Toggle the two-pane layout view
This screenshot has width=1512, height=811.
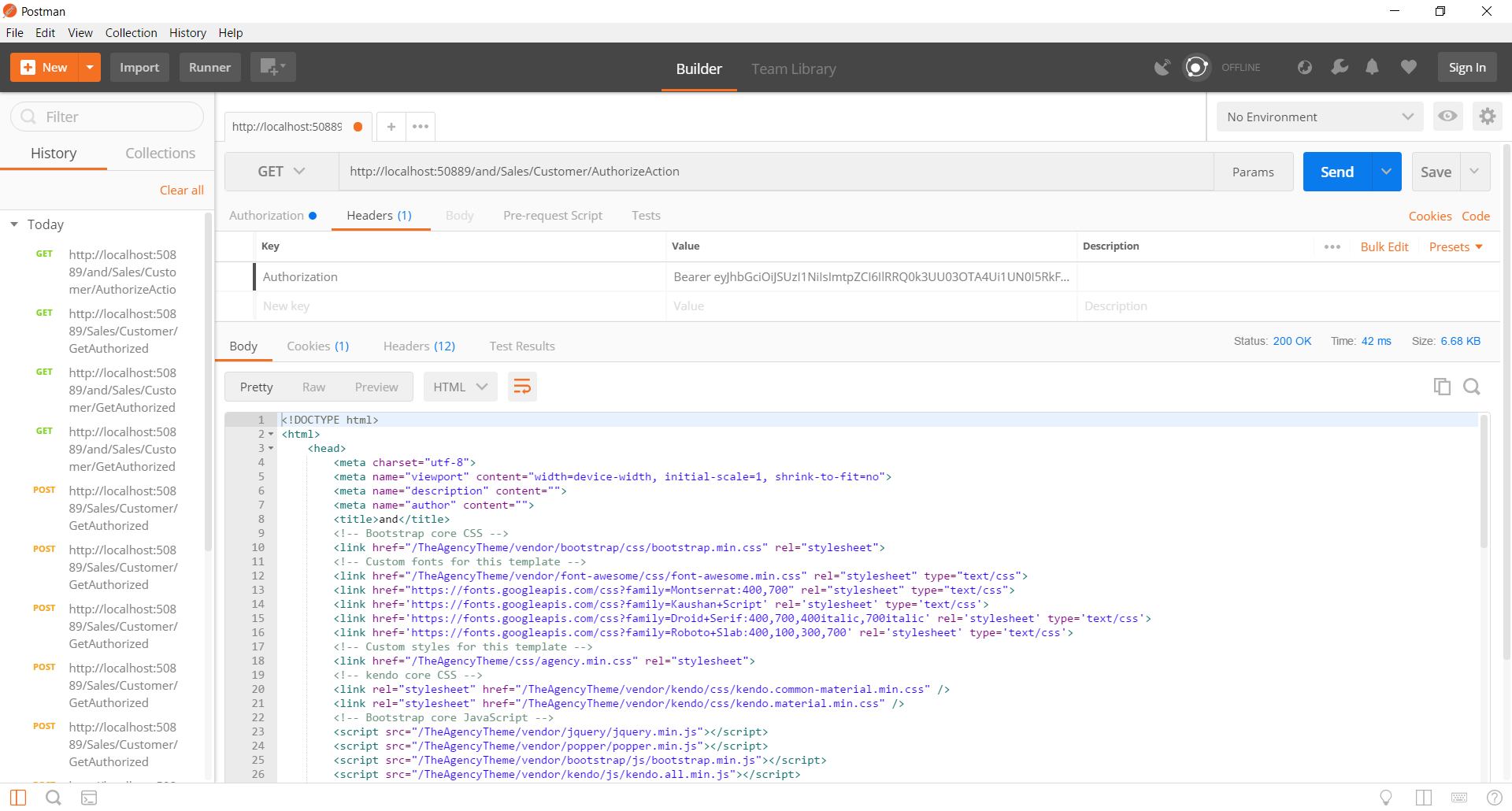[x=1425, y=798]
